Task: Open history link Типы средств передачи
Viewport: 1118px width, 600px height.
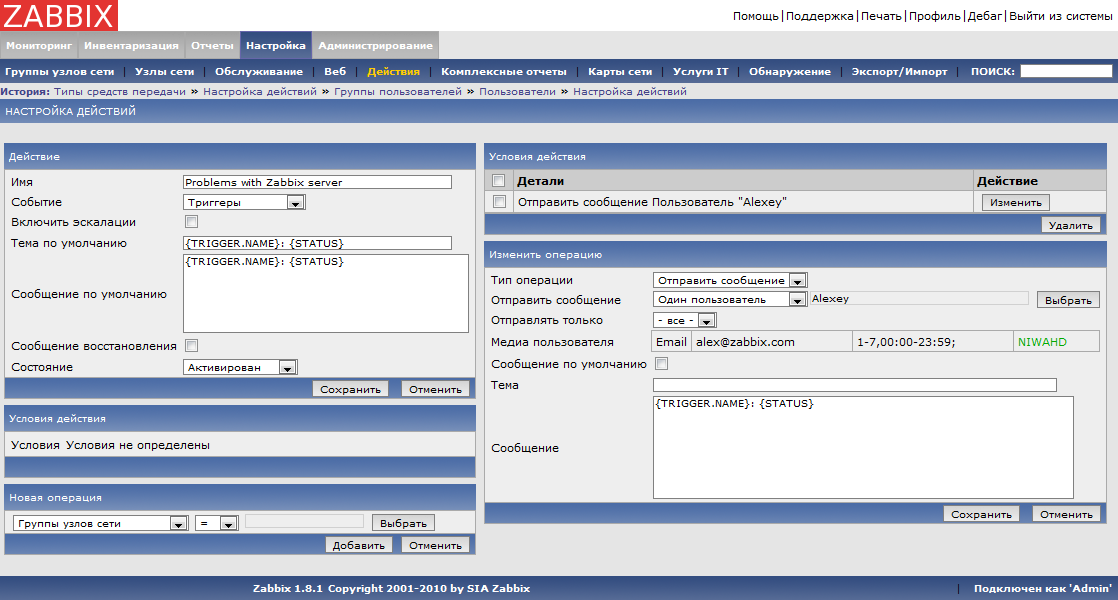Action: [x=120, y=91]
